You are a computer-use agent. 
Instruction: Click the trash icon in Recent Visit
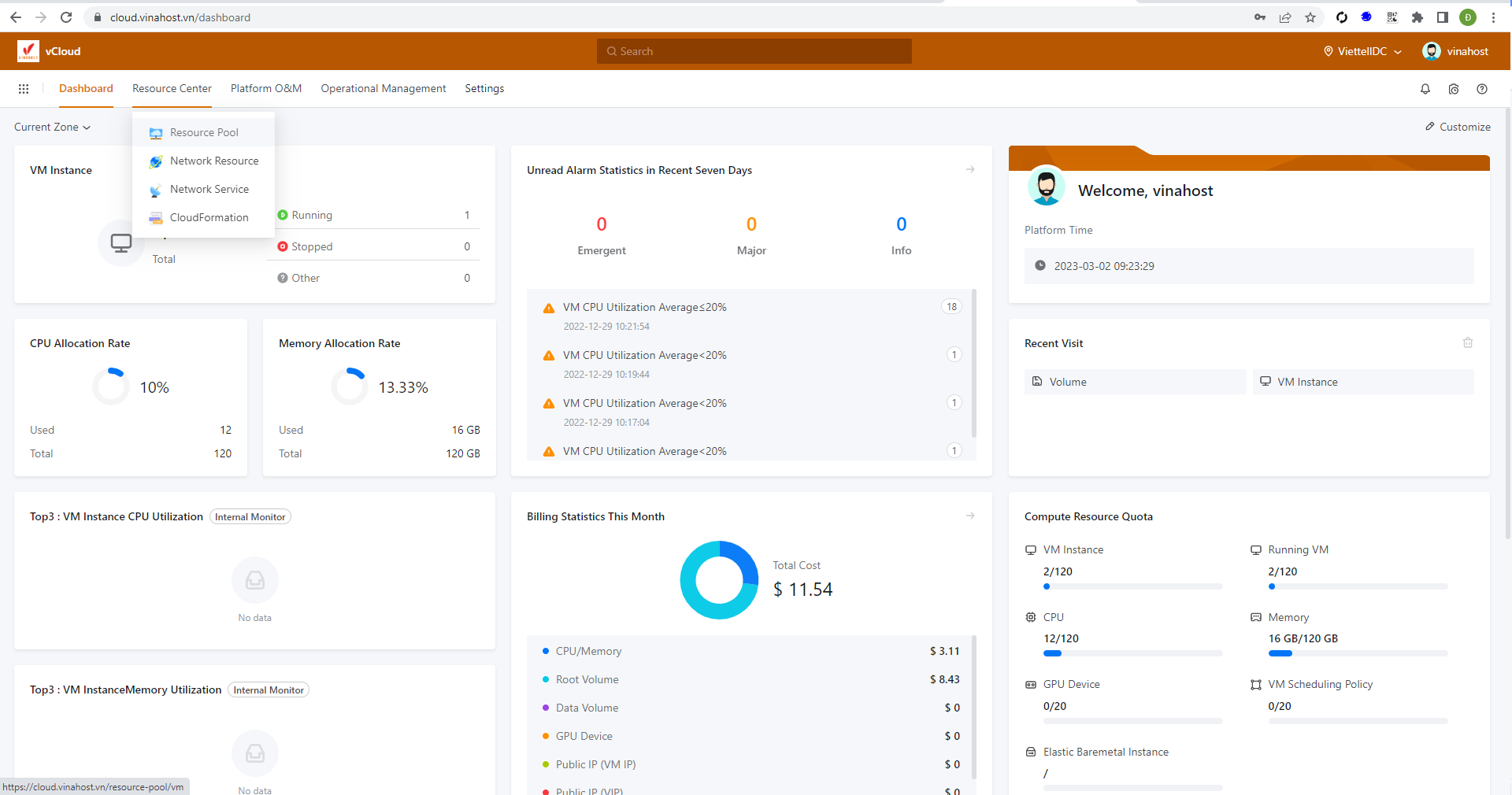coord(1467,343)
